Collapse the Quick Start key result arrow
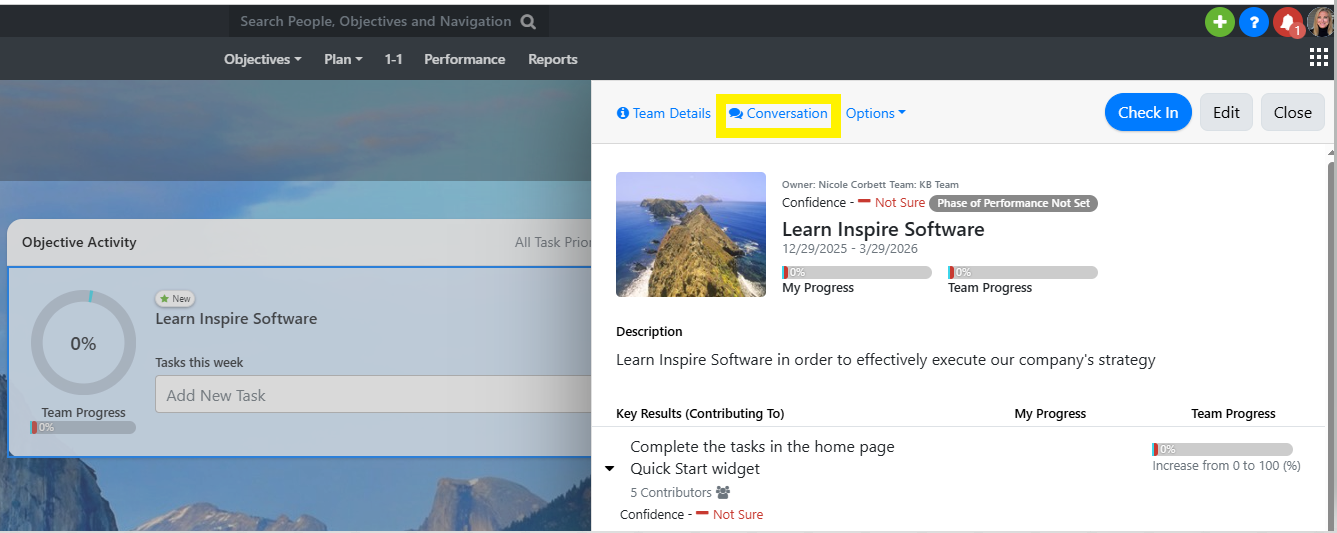The image size is (1337, 533). click(x=610, y=468)
